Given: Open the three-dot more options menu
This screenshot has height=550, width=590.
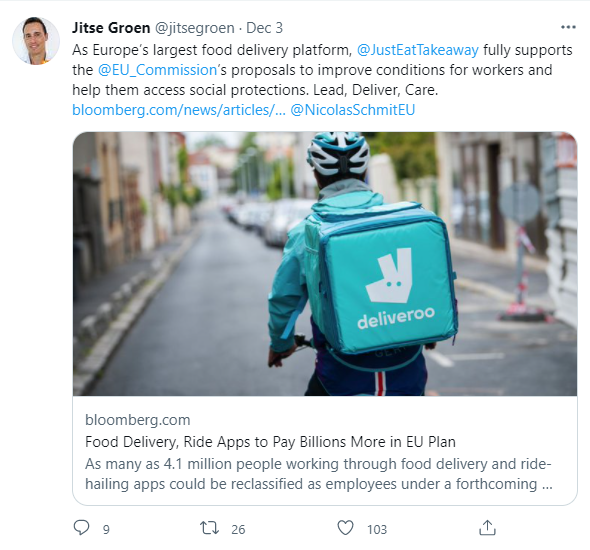Looking at the screenshot, I should (568, 27).
